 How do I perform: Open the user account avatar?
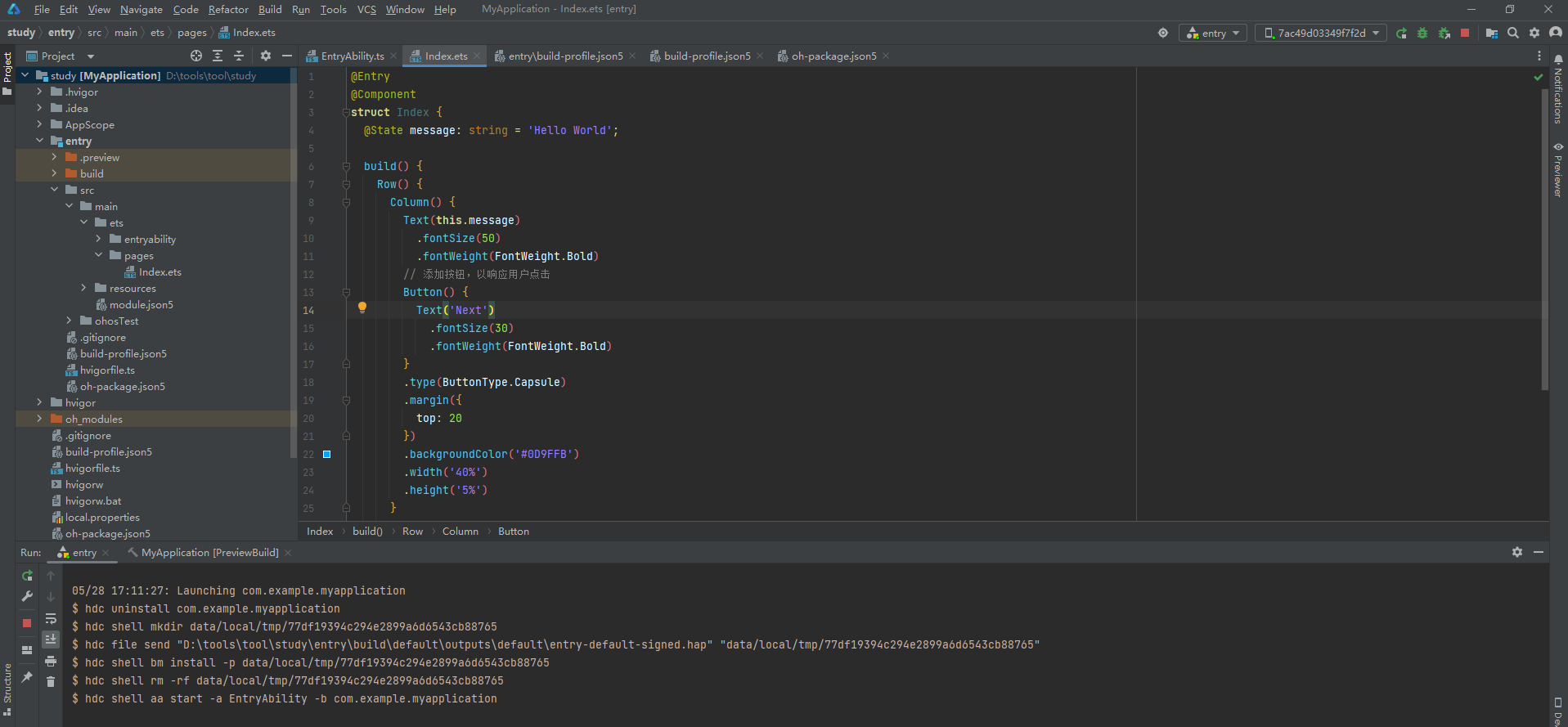pos(1556,34)
